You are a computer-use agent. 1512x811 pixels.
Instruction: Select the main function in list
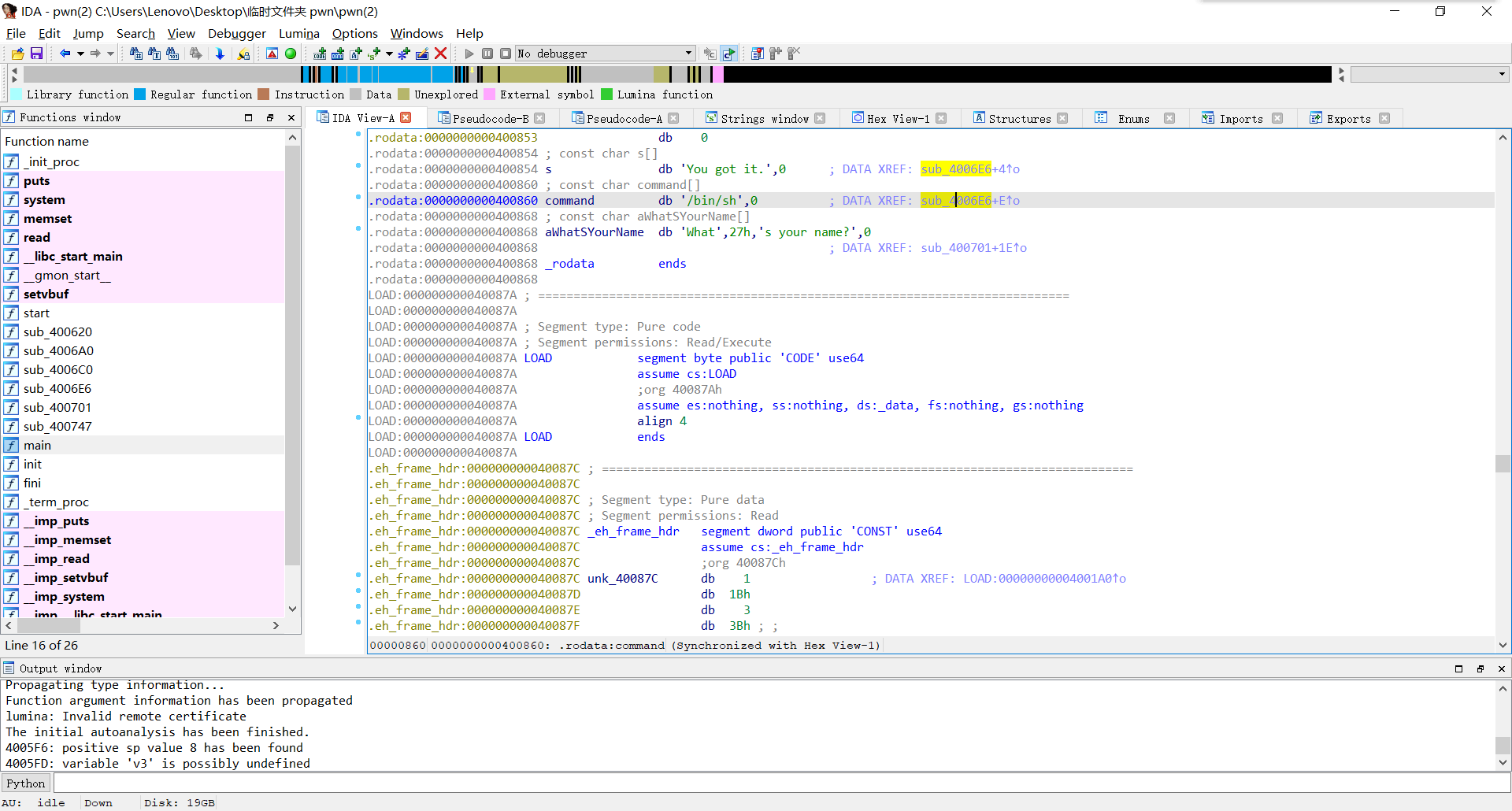point(143,445)
